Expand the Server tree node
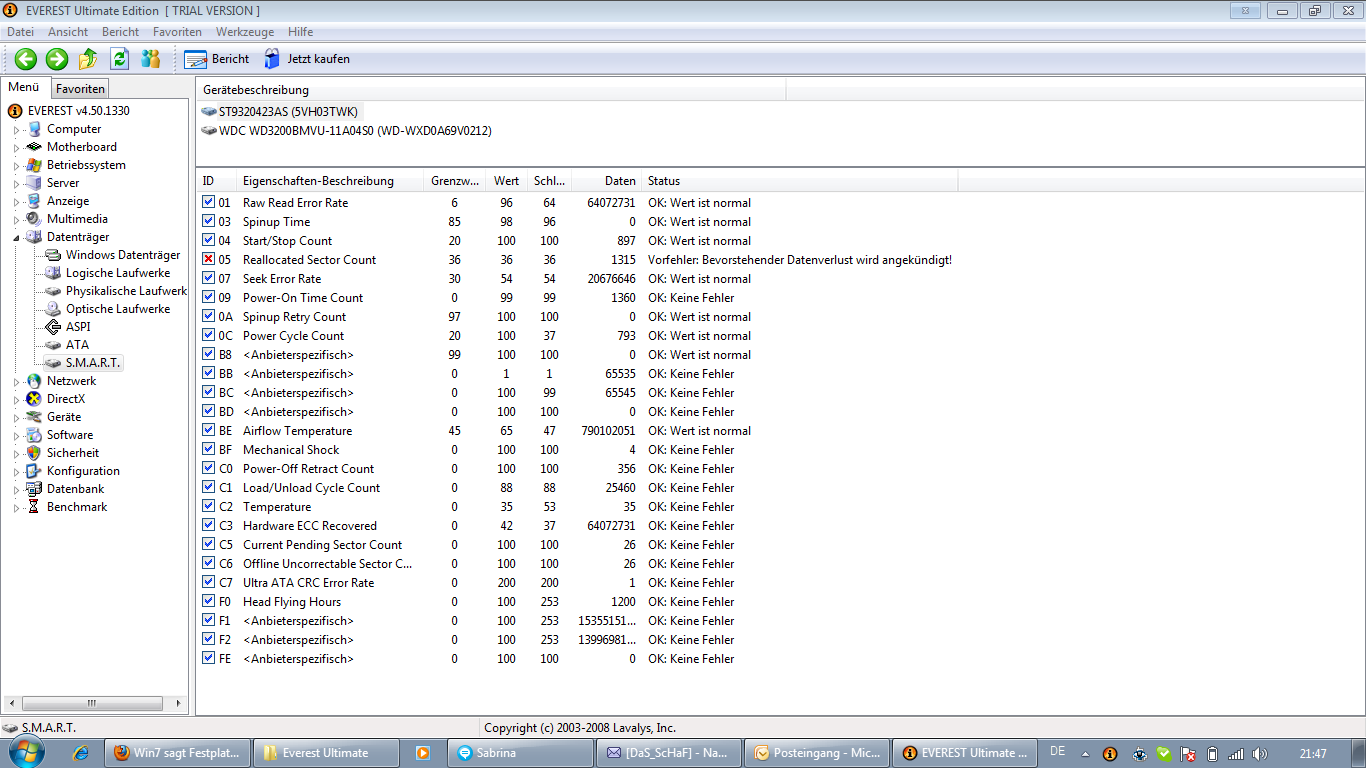 click(16, 184)
